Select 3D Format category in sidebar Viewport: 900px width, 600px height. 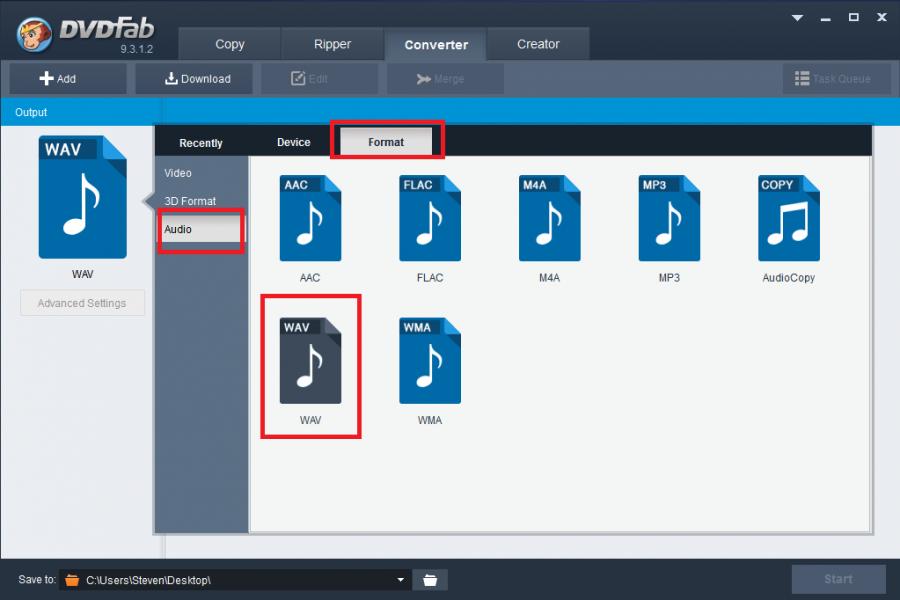(190, 201)
